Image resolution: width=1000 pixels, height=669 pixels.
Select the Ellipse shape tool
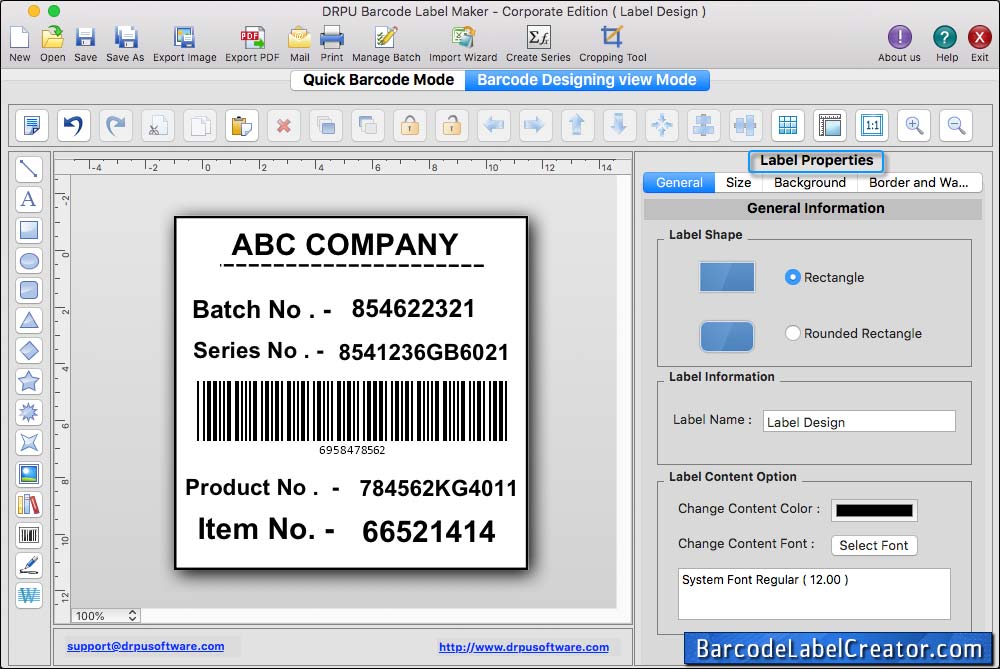[x=29, y=261]
